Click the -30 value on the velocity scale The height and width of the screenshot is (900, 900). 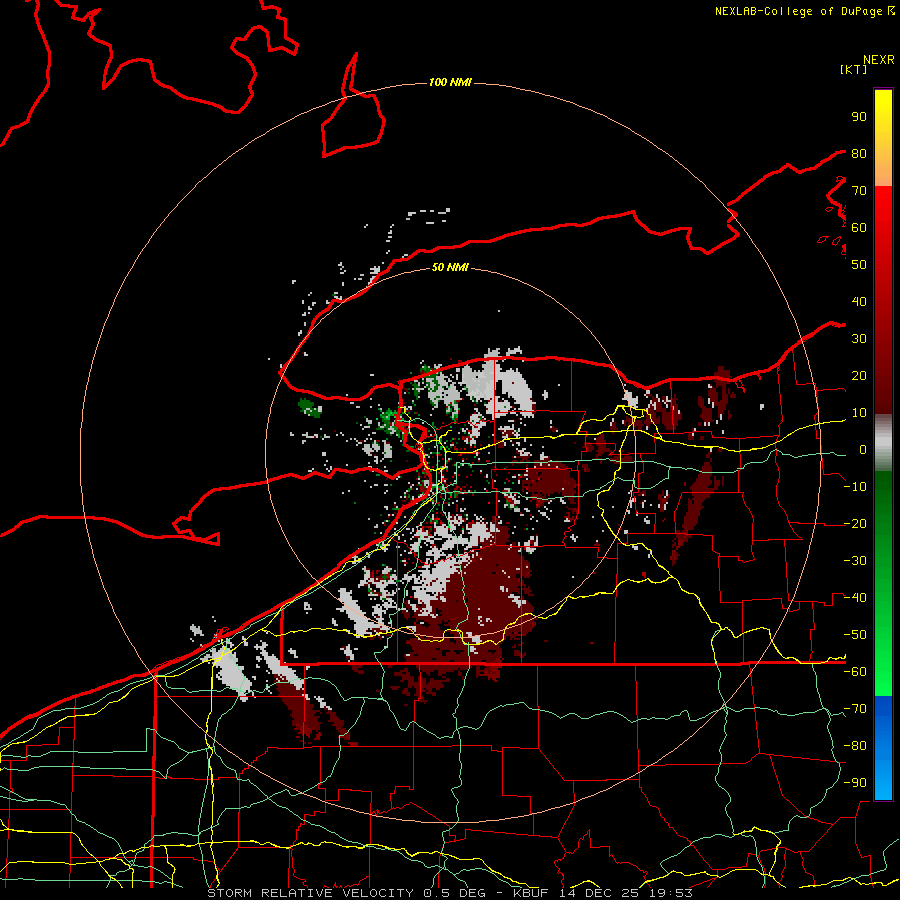[855, 561]
